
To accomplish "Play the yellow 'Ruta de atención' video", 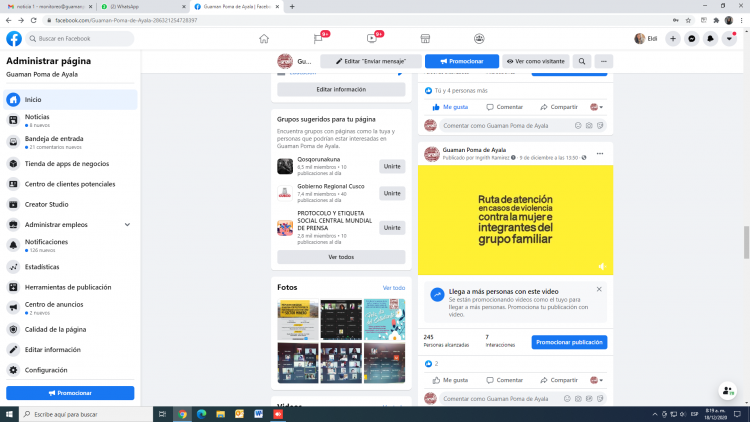I will pyautogui.click(x=515, y=220).
